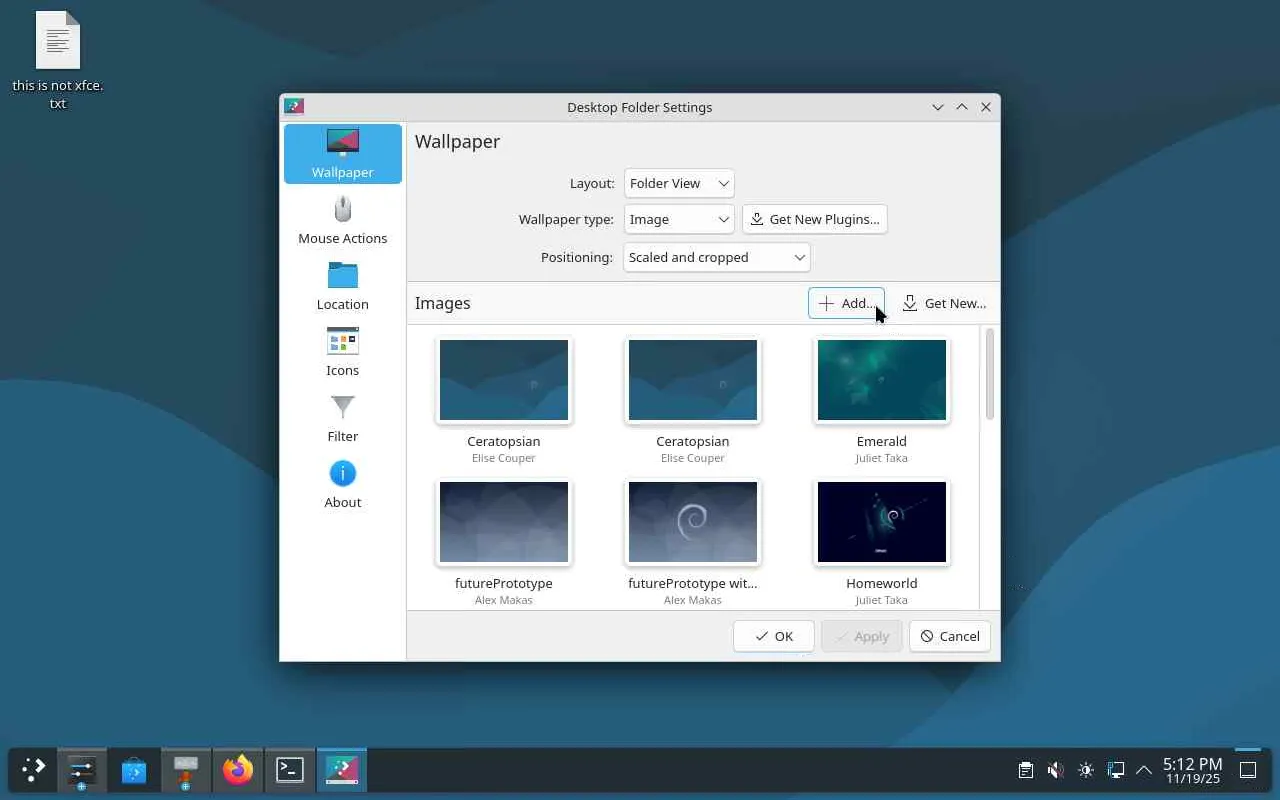This screenshot has width=1280, height=800.
Task: Click the wallpaper list vertical scrollbar
Action: tap(989, 374)
